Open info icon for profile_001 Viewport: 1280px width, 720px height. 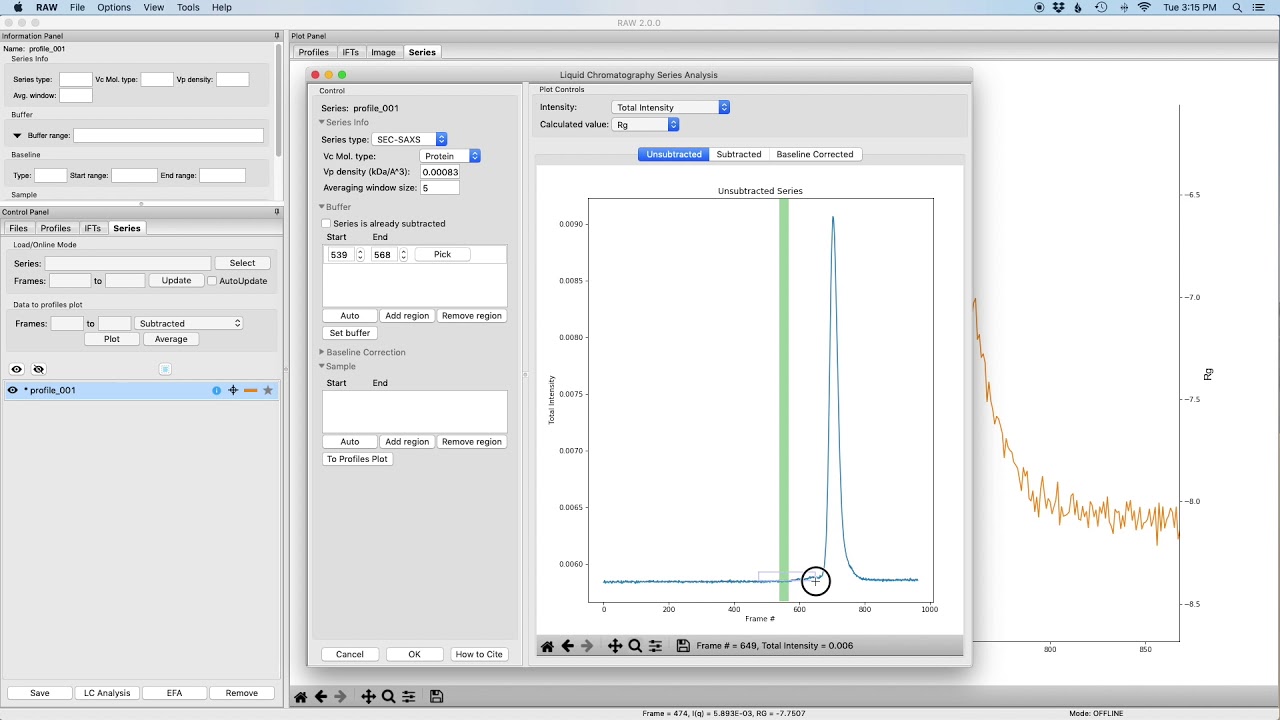pyautogui.click(x=216, y=391)
